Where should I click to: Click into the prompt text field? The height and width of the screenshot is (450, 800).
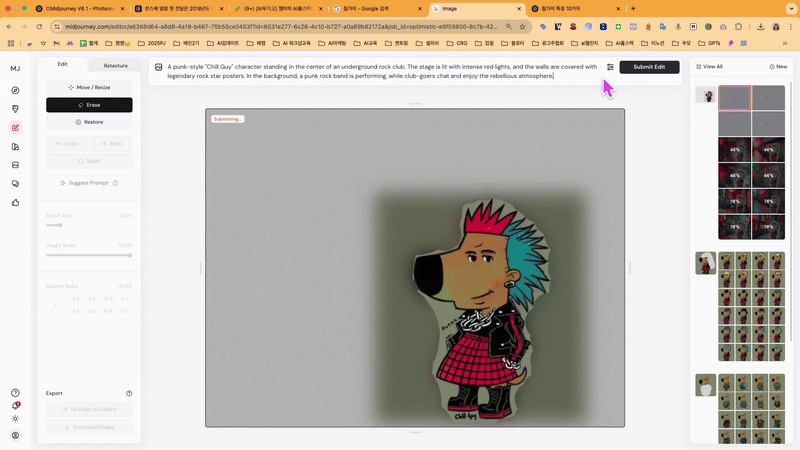point(382,71)
